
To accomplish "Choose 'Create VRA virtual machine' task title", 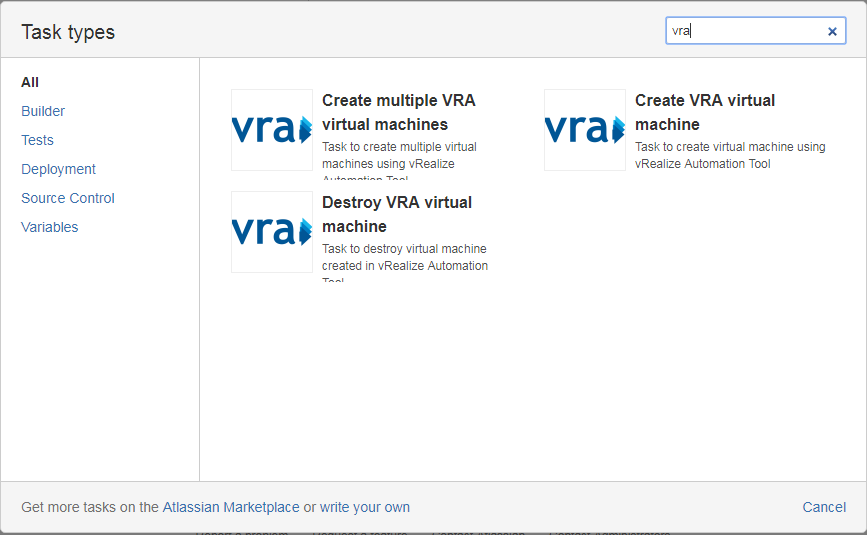I will [705, 112].
